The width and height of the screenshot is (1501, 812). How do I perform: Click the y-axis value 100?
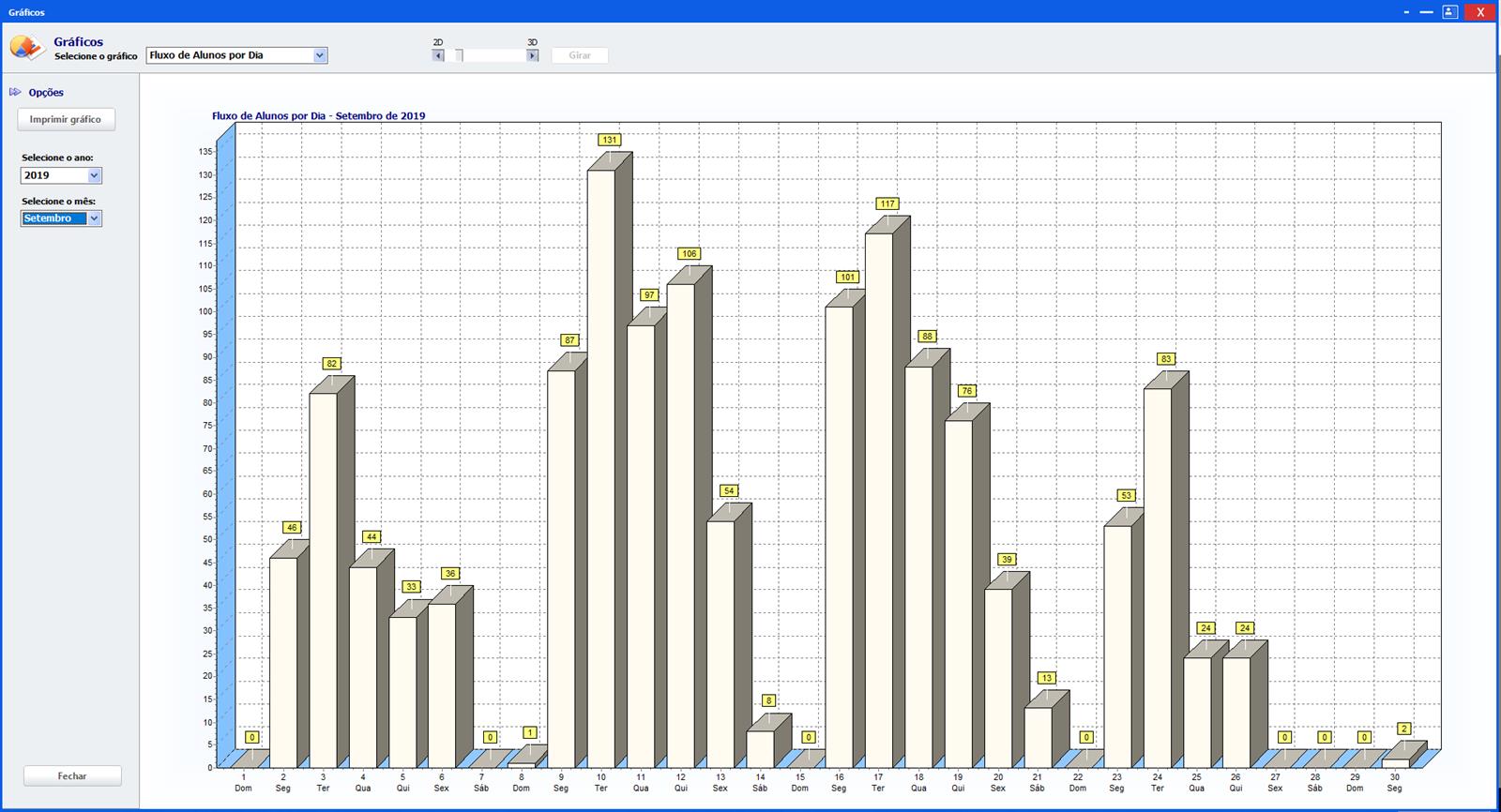click(x=205, y=311)
